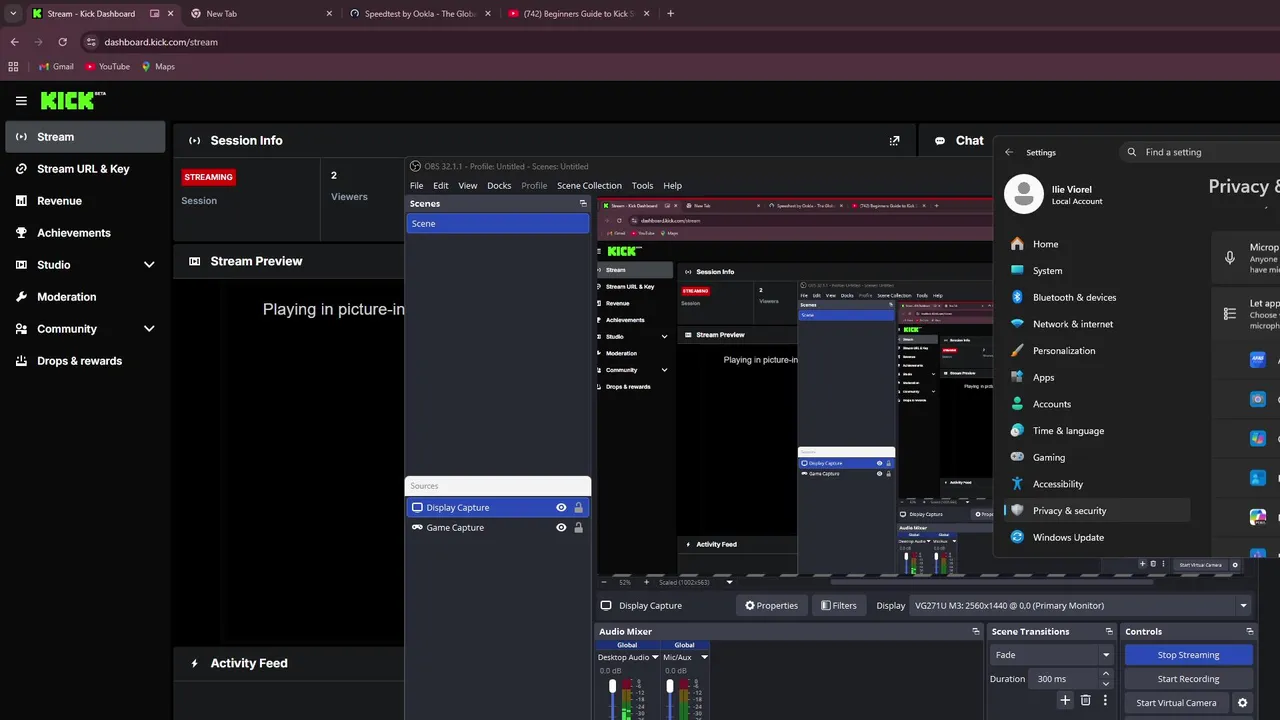Add a new scene transition with plus icon
This screenshot has width=1280, height=720.
point(1065,701)
